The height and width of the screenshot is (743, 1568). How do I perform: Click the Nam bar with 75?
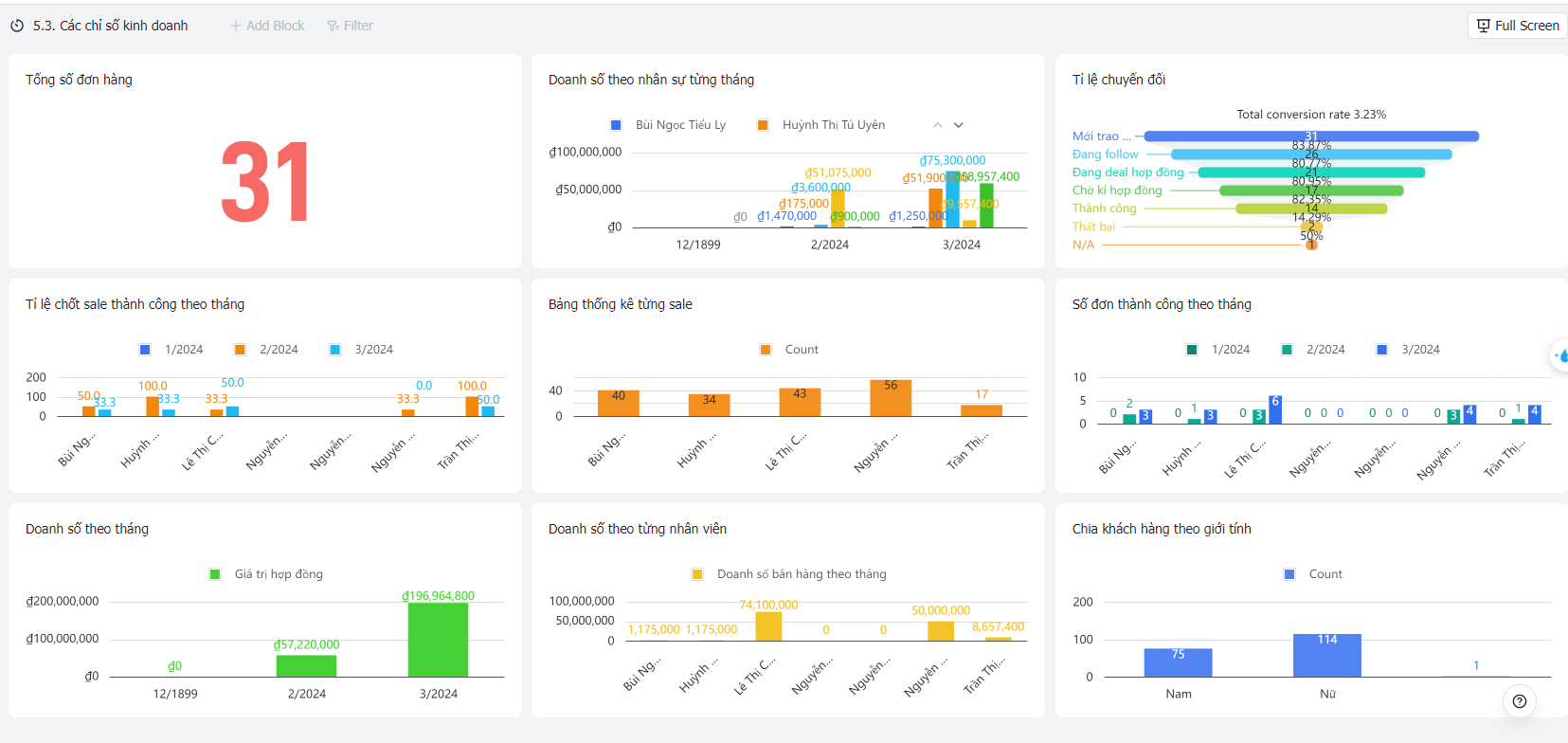point(1178,662)
